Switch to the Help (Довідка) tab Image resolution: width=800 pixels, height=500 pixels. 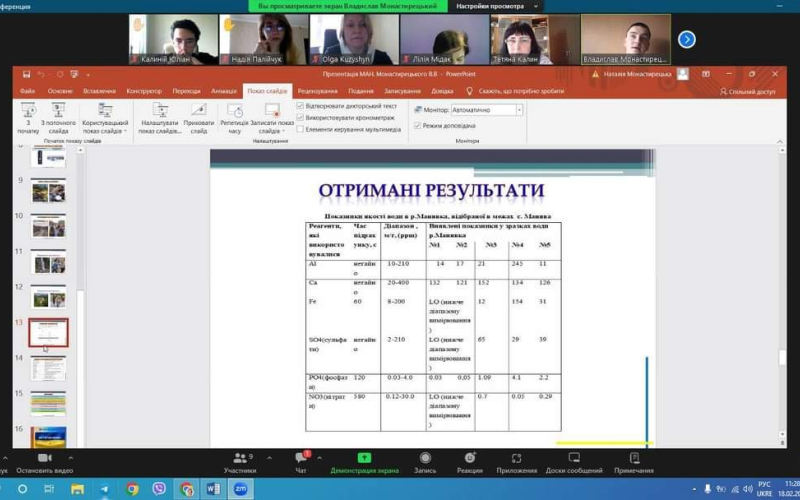tap(442, 91)
